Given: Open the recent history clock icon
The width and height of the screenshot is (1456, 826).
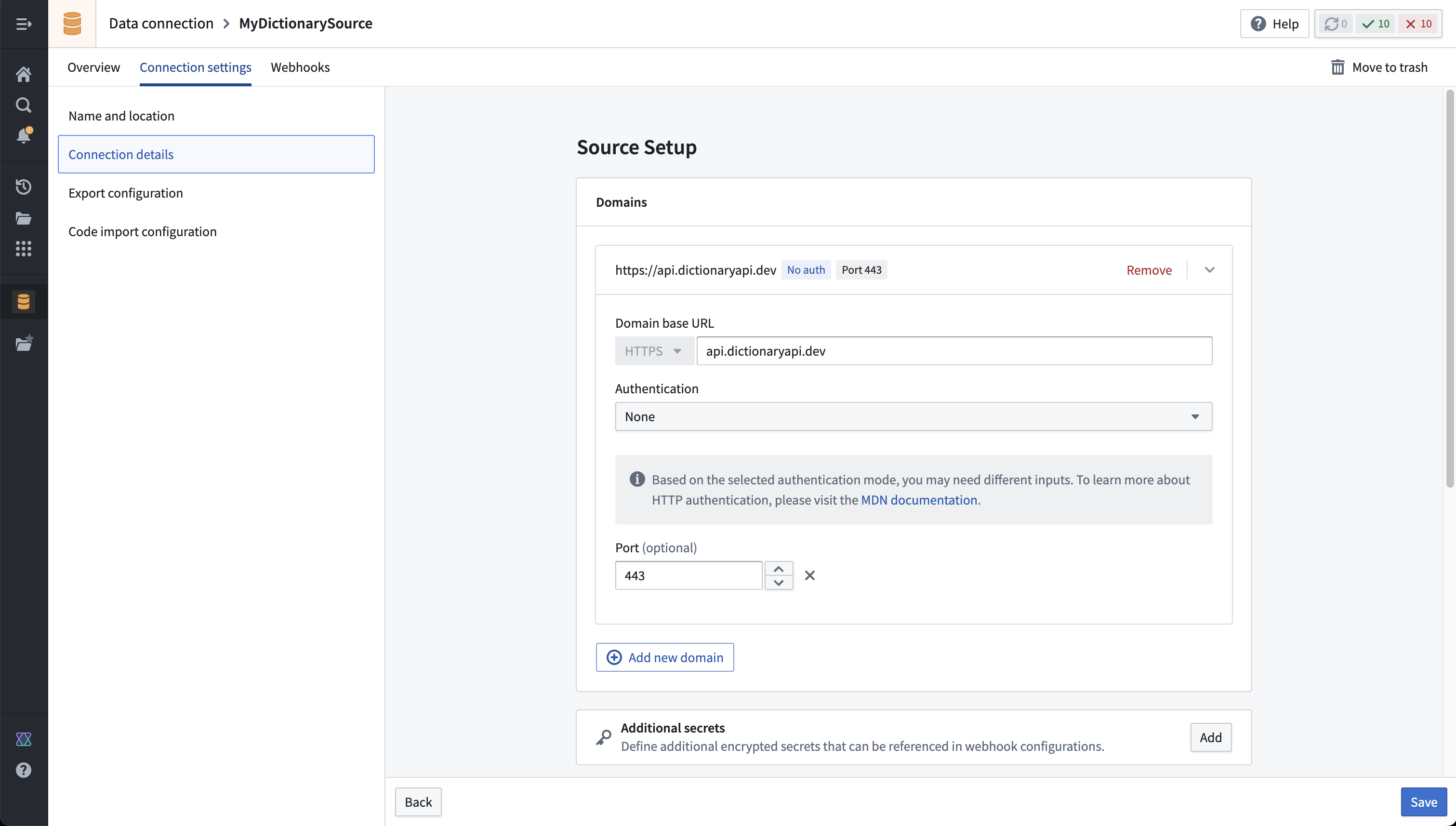Looking at the screenshot, I should 23,187.
